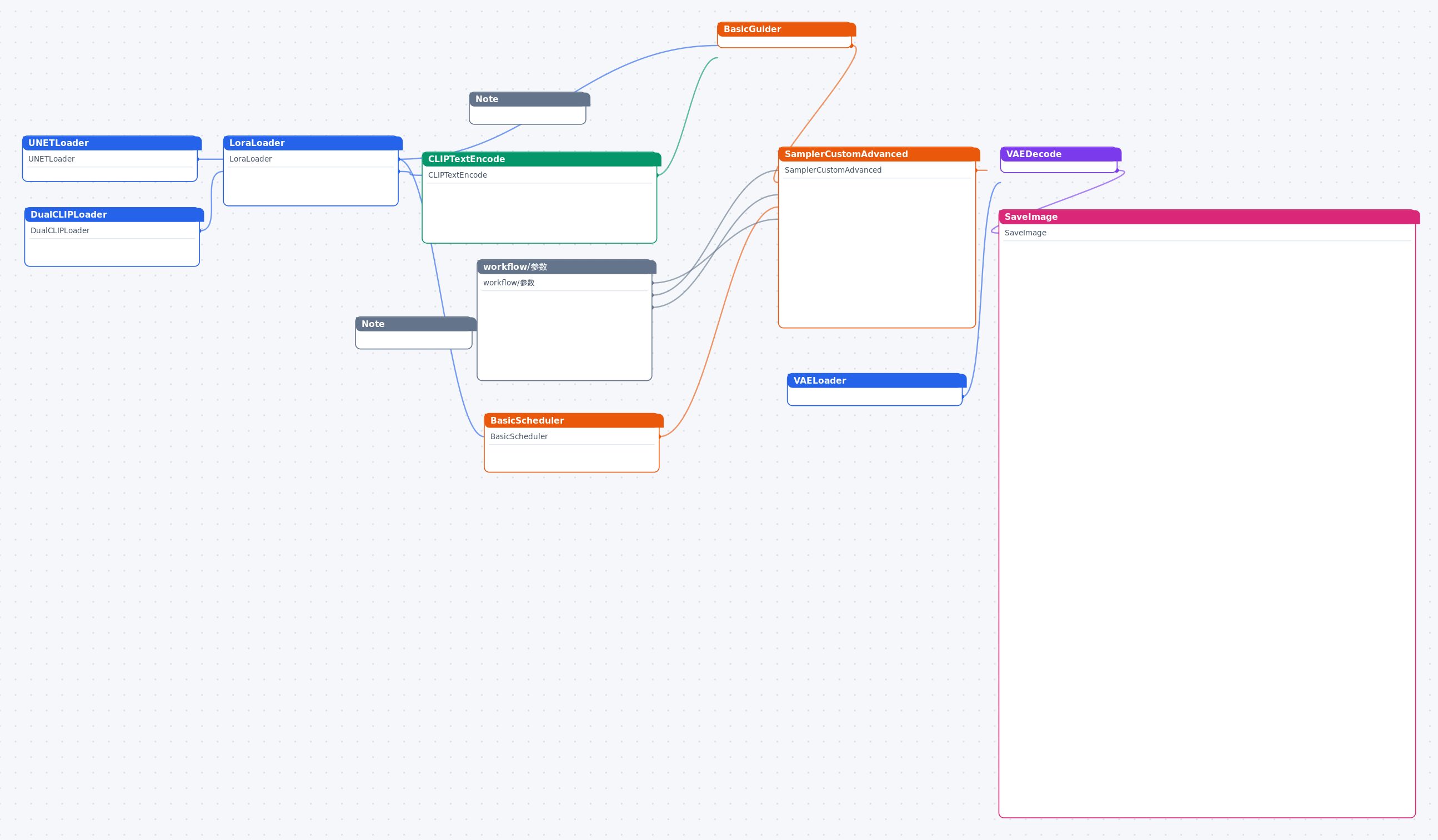Click the 'UNETLoader' label inside its node

(51, 159)
